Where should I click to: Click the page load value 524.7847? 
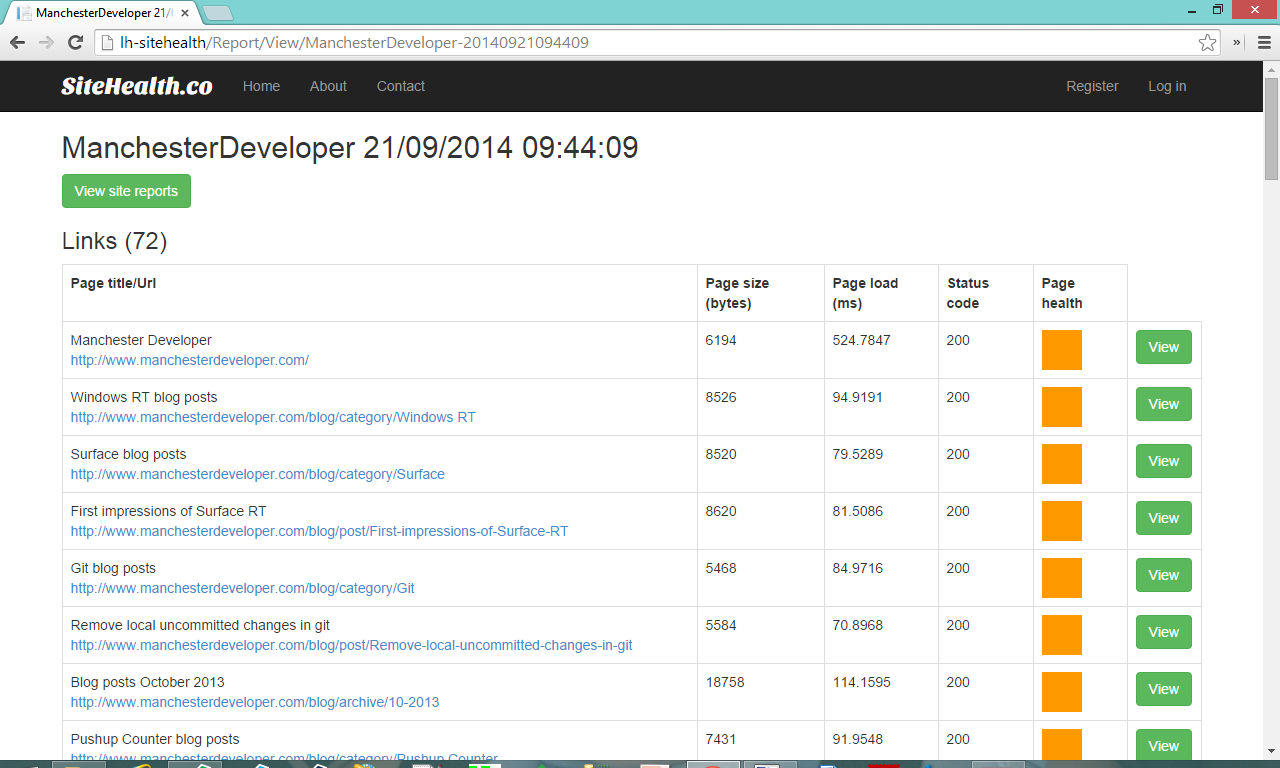coord(862,340)
